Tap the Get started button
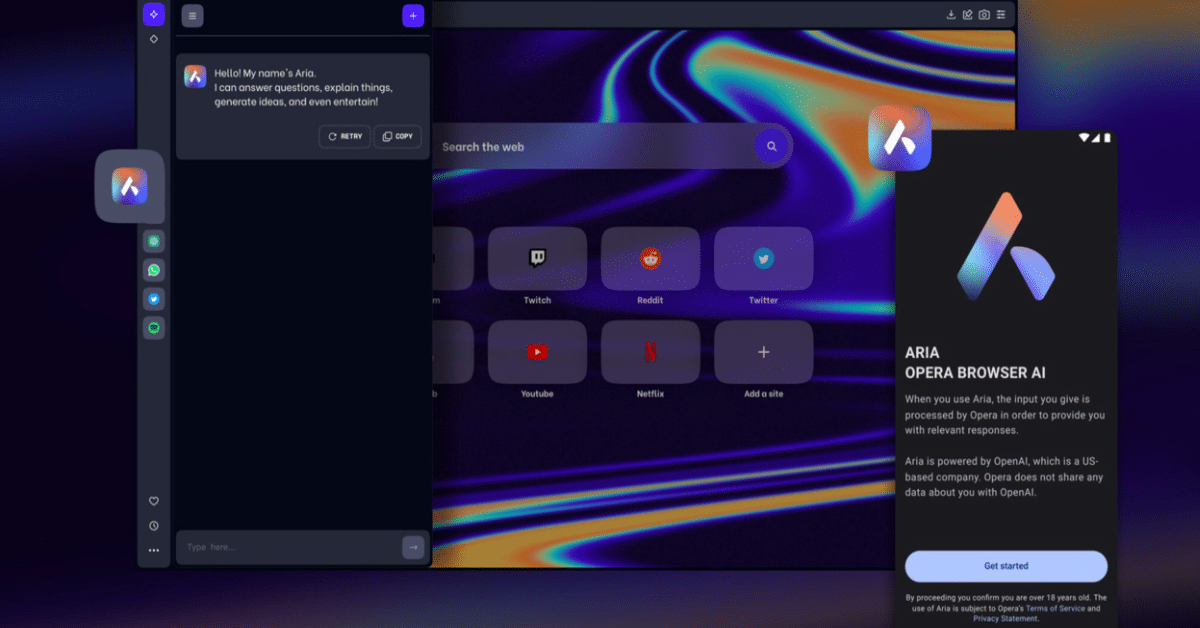 tap(1006, 566)
